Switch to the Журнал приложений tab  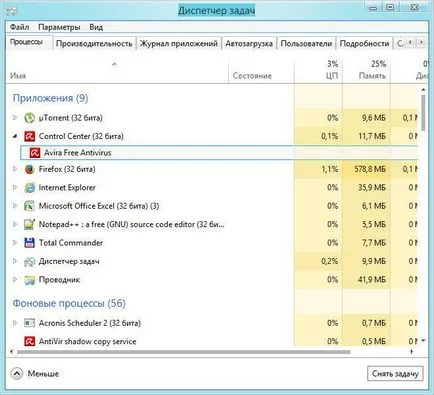coord(179,44)
